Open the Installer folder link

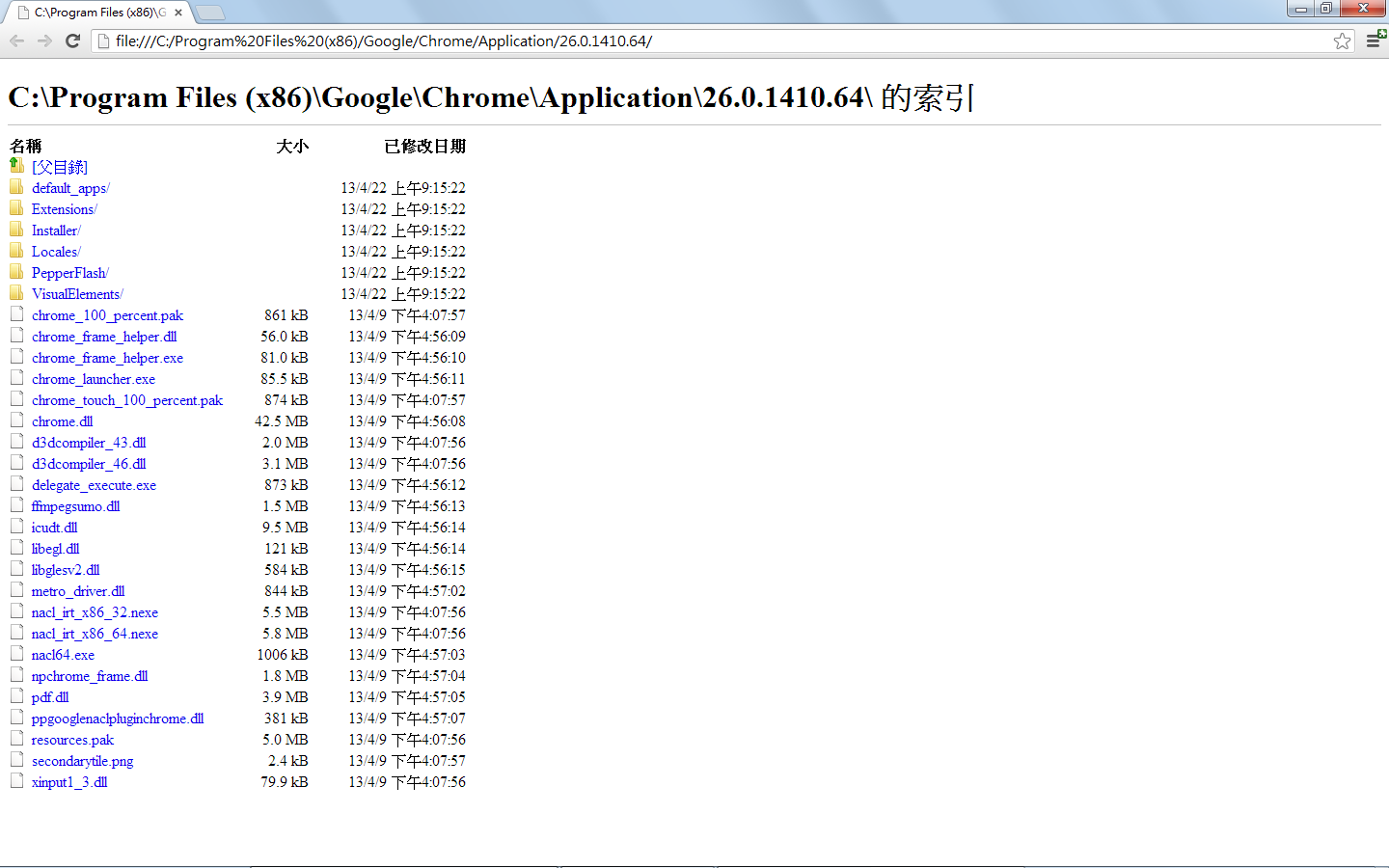coord(56,231)
